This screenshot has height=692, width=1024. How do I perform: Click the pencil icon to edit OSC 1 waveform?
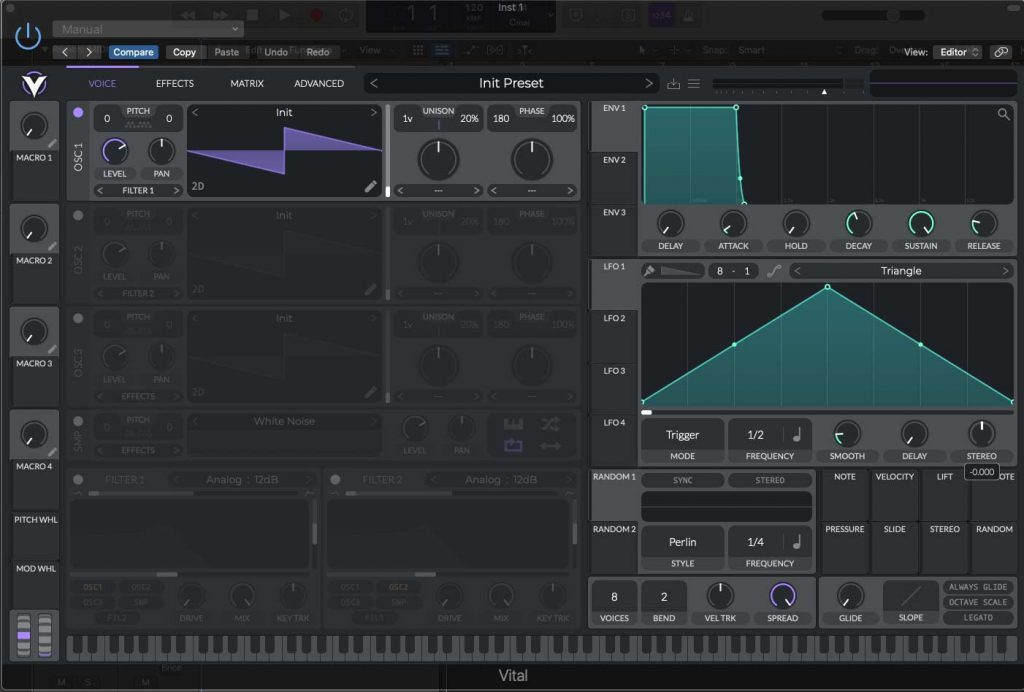371,186
